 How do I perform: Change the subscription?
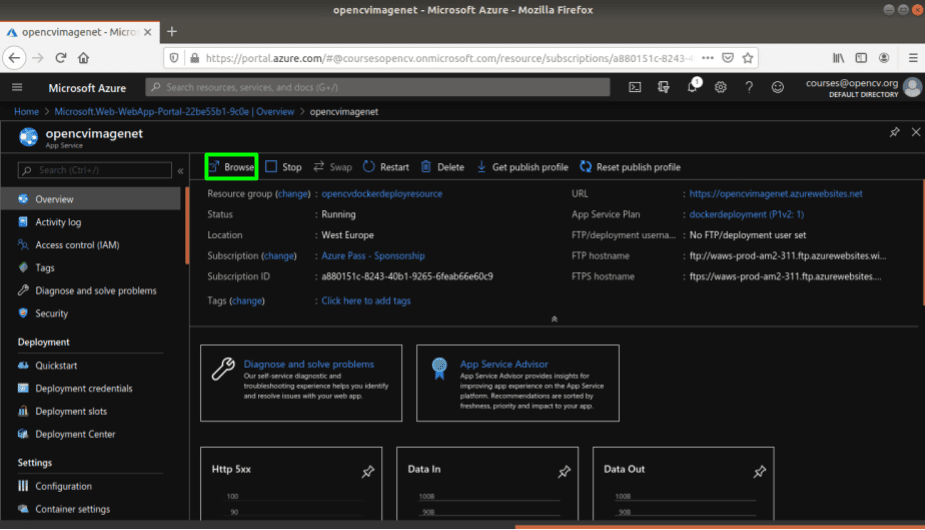278,256
